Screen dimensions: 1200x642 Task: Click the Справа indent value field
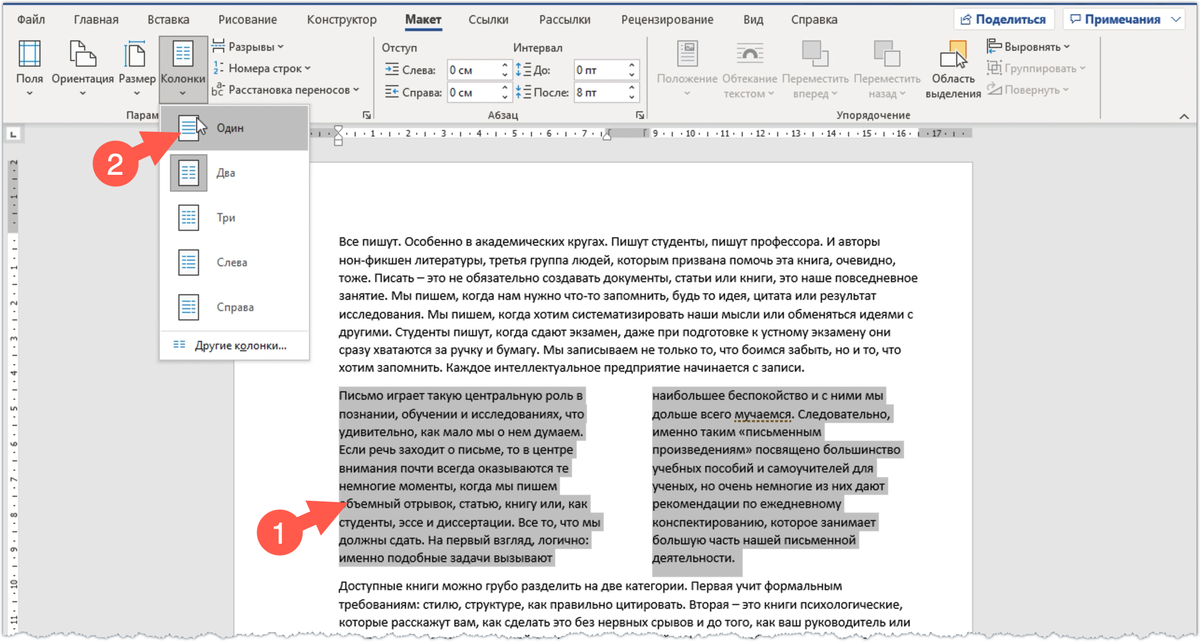click(473, 93)
